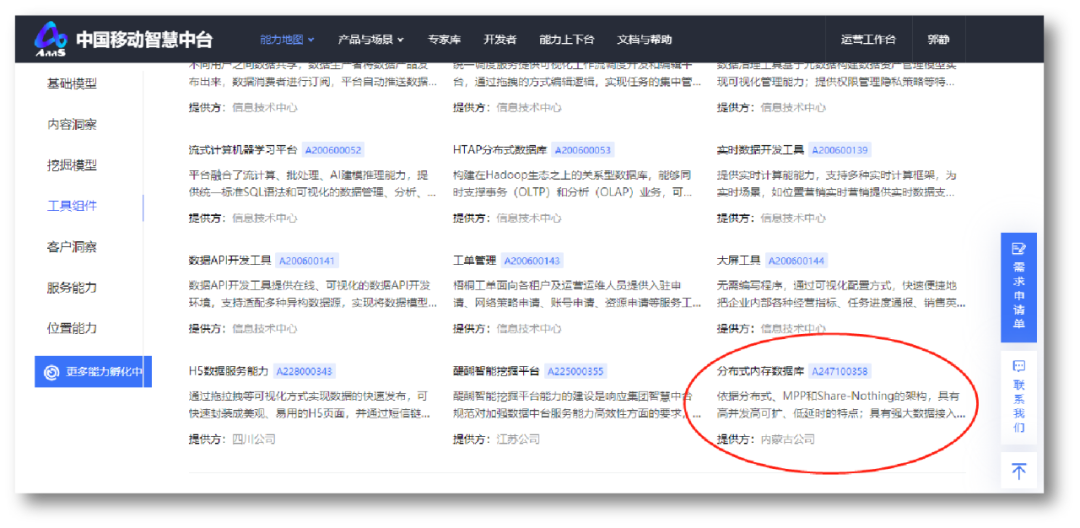The width and height of the screenshot is (1080, 528).
Task: Open the 流式计算机器学习平台 card title
Action: point(243,150)
